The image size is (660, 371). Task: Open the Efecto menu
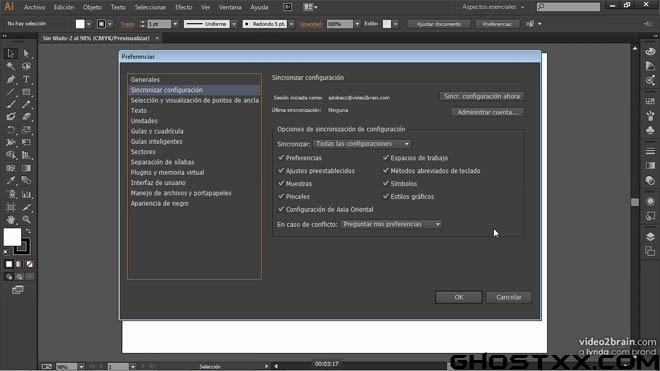[184, 7]
